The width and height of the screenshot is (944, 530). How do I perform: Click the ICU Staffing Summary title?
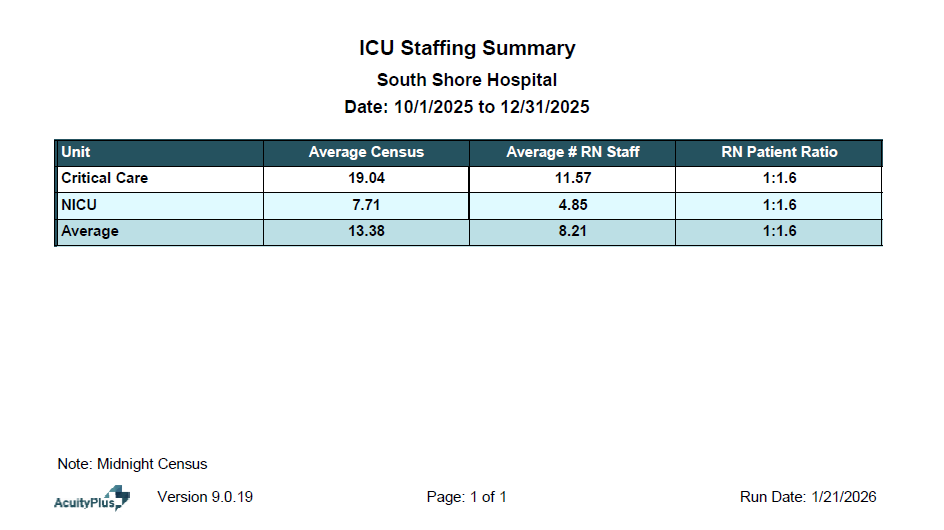pyautogui.click(x=467, y=48)
